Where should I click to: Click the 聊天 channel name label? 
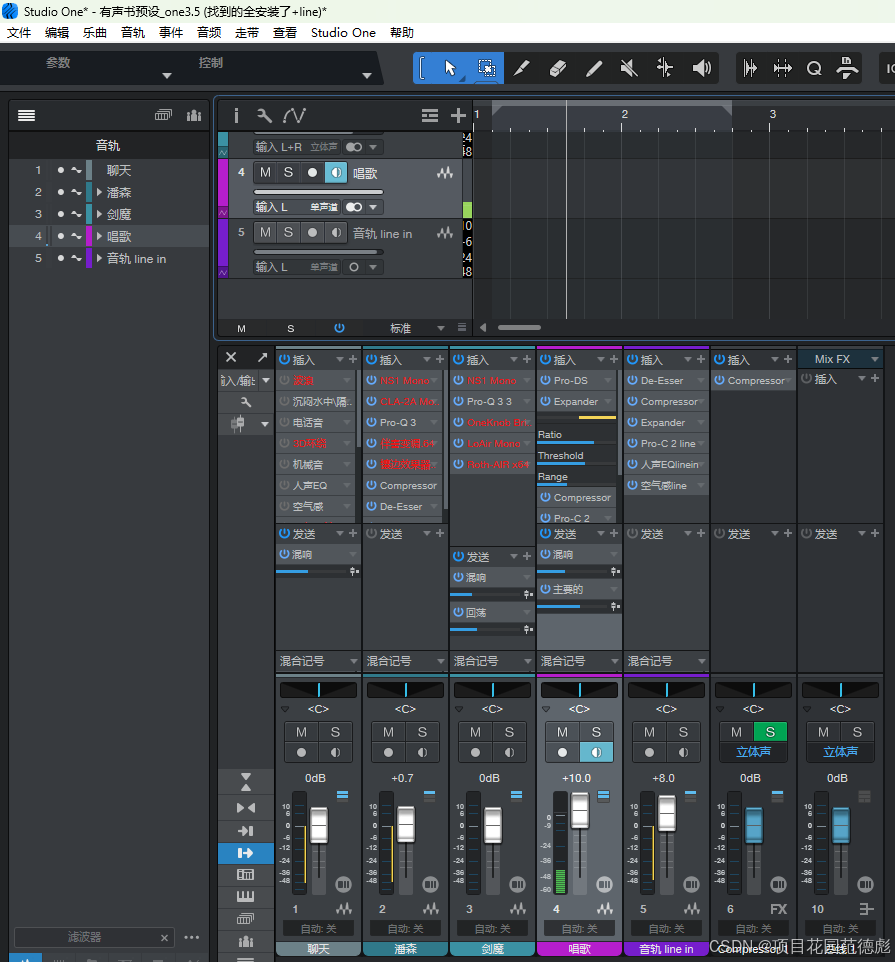[318, 949]
